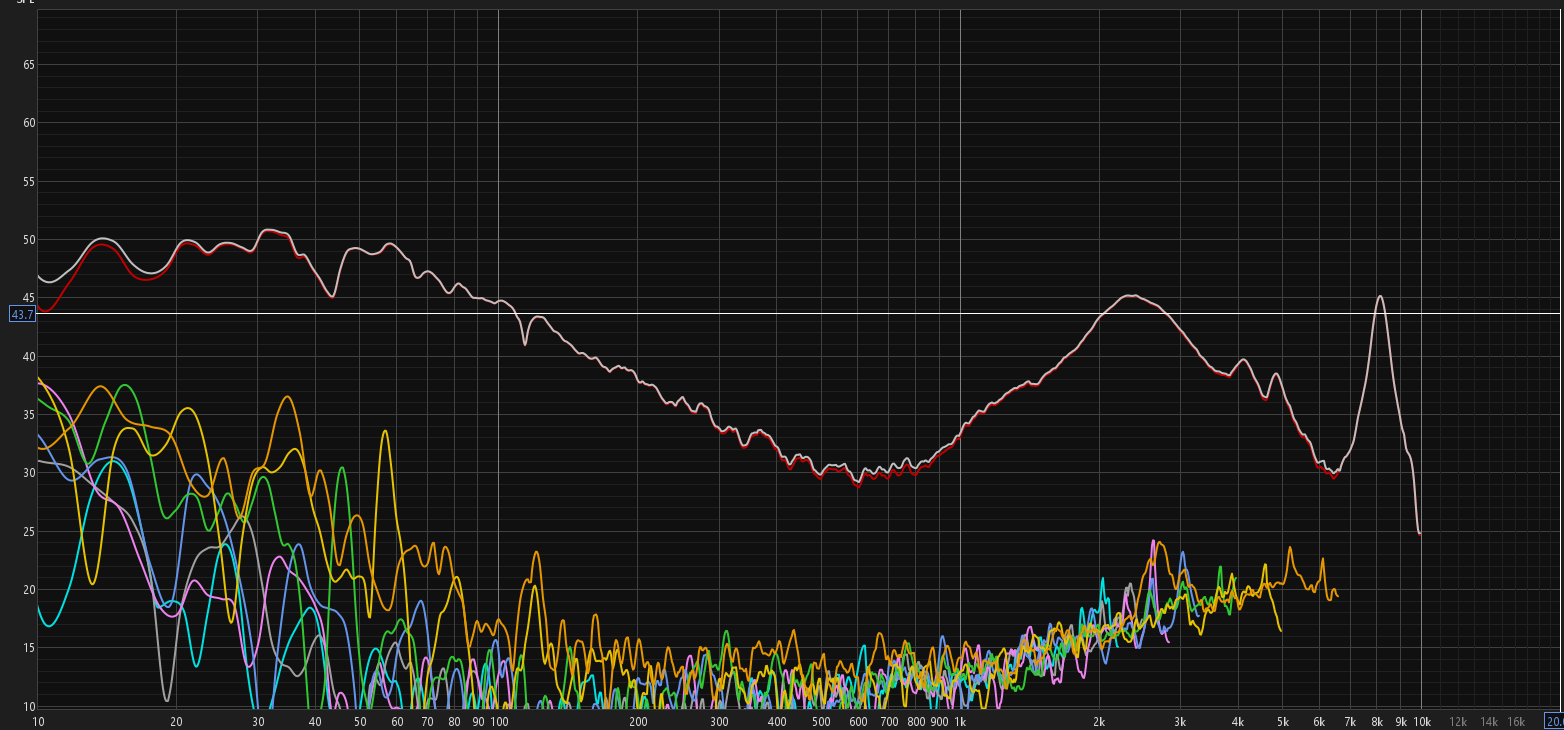Click the 55 SPL axis label
This screenshot has height=730, width=1564.
click(x=29, y=182)
